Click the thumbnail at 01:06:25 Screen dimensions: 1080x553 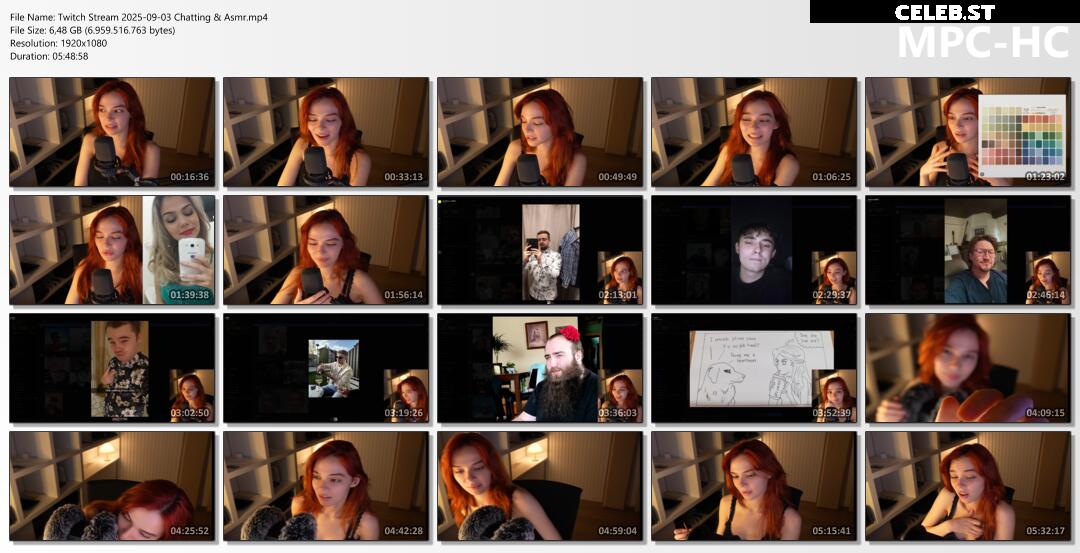click(754, 132)
